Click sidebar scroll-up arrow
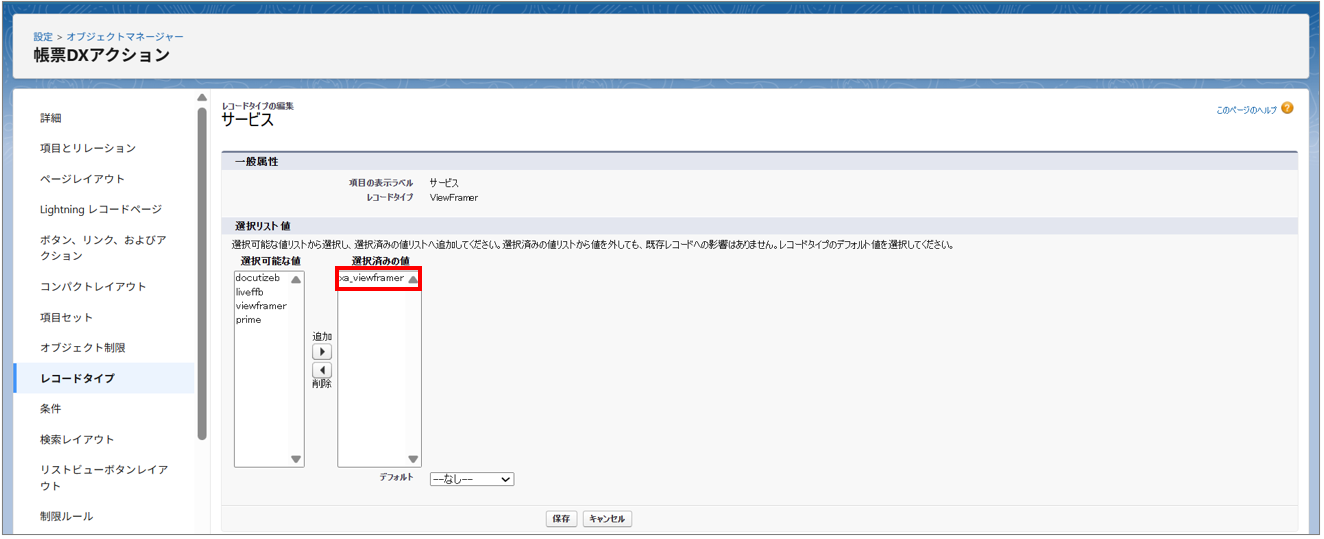The image size is (1324, 539). pos(202,98)
